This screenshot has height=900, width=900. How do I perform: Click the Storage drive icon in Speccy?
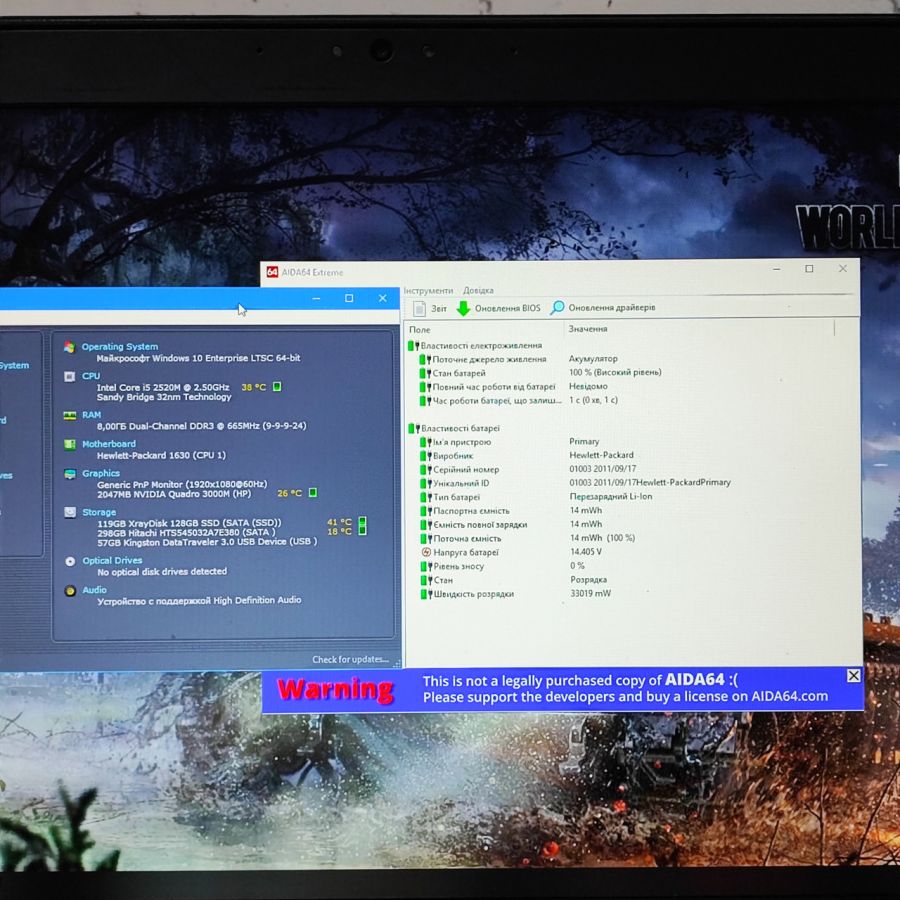tap(70, 512)
